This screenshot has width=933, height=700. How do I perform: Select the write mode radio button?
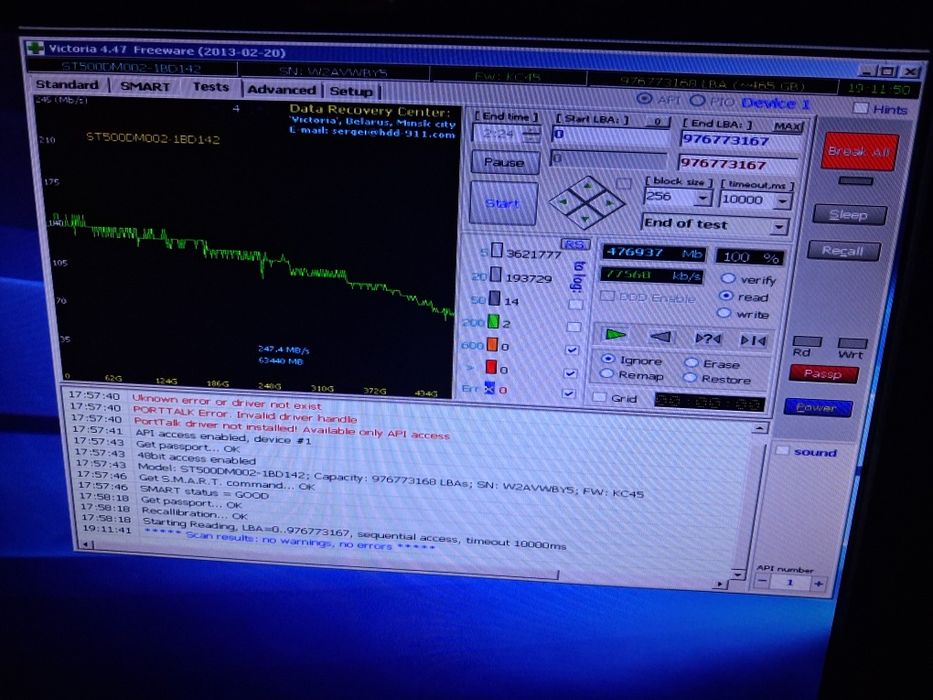[x=724, y=312]
